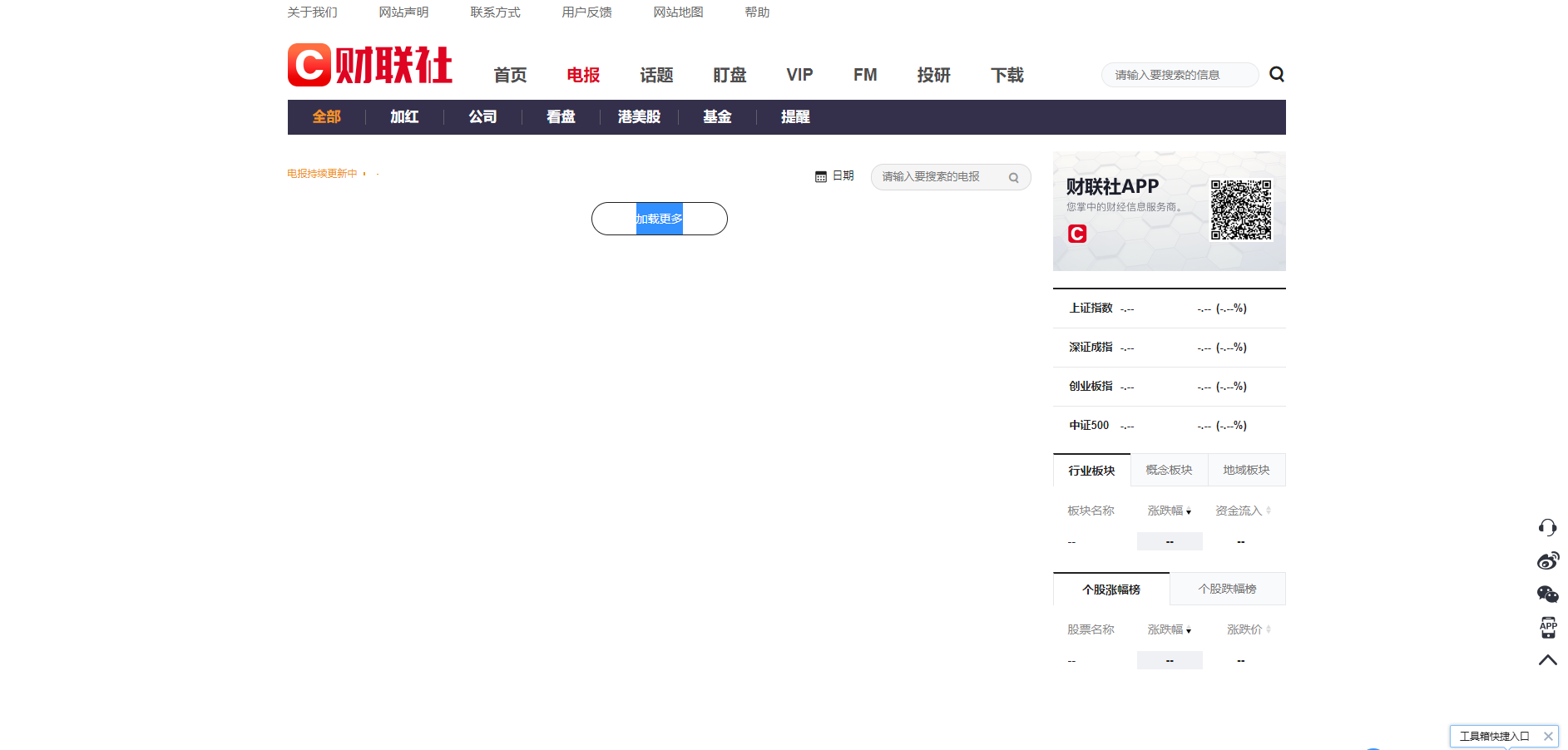Open the 网站声明 link

coord(403,12)
